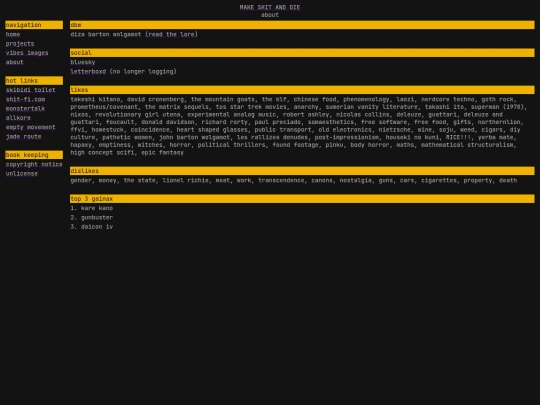Viewport: 540px width, 405px height.
Task: Click the top 3 gainax heading
Action: (302, 199)
